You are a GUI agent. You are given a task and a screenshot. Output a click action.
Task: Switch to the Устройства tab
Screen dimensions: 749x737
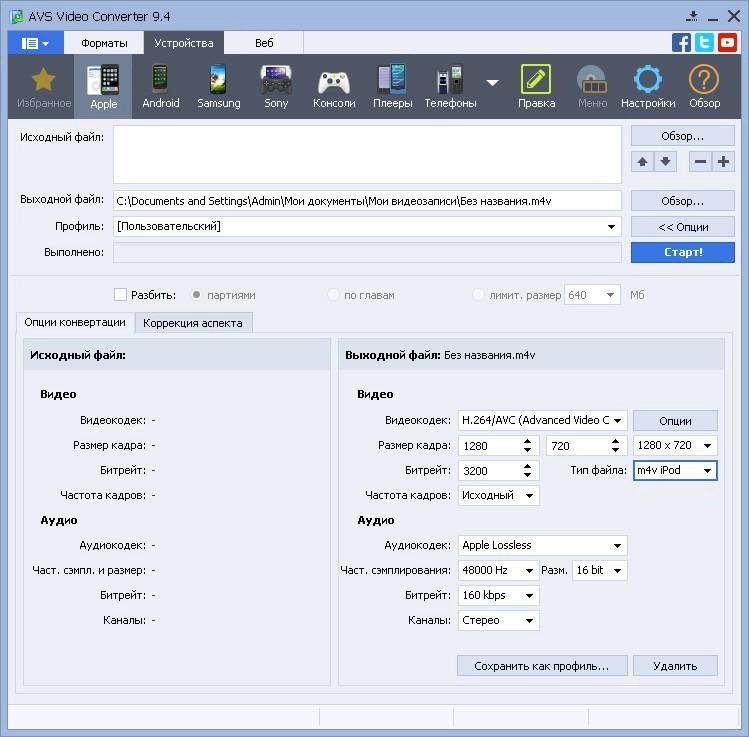[x=184, y=43]
